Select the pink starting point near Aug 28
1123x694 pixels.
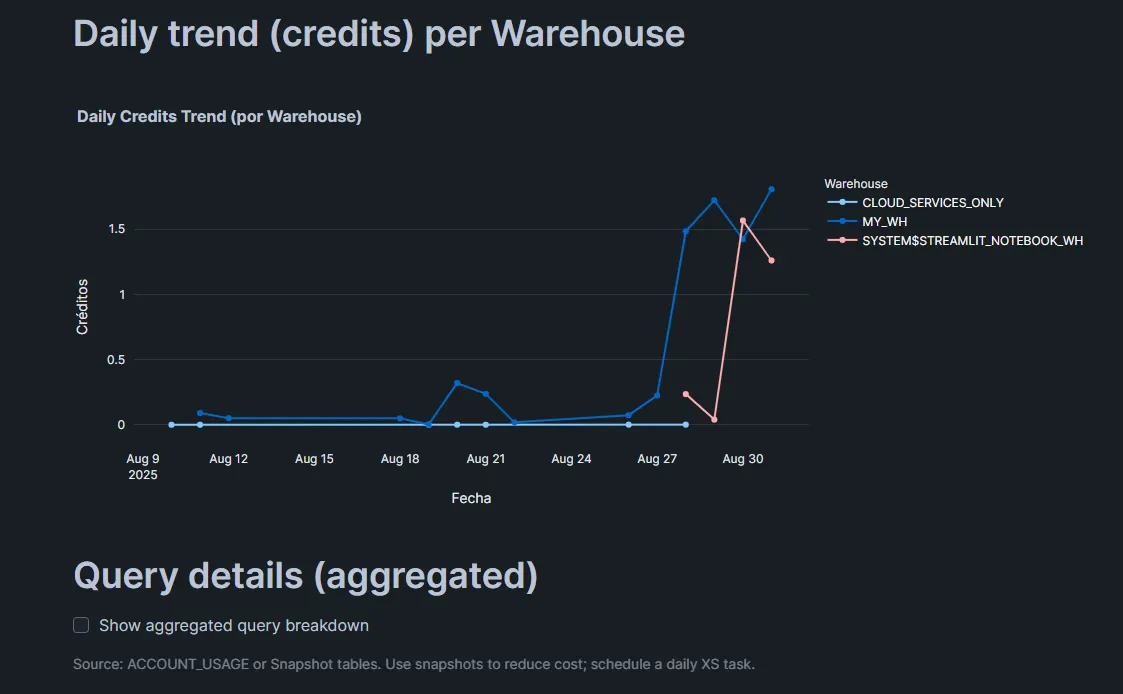[x=687, y=394]
